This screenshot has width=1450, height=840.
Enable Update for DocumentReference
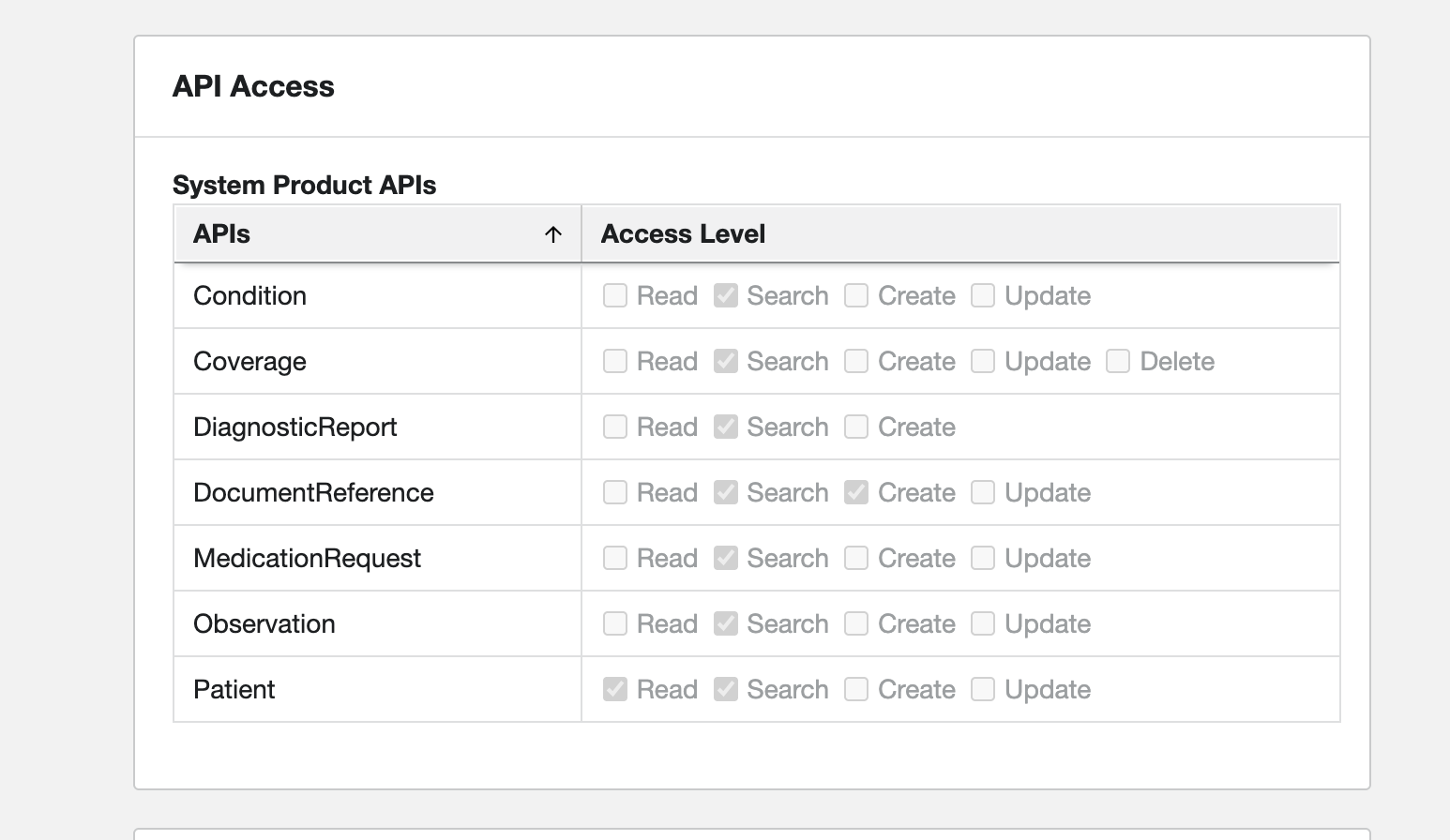[x=983, y=493]
